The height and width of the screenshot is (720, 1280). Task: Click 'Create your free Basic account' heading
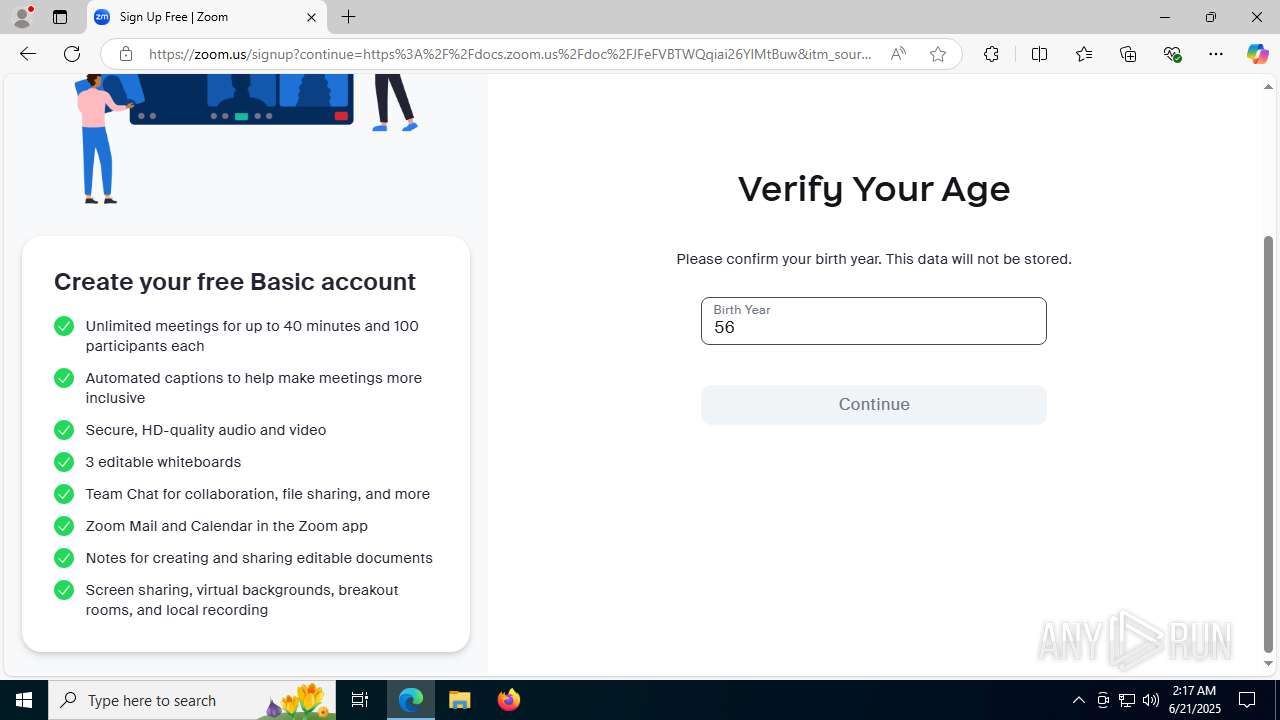(235, 282)
